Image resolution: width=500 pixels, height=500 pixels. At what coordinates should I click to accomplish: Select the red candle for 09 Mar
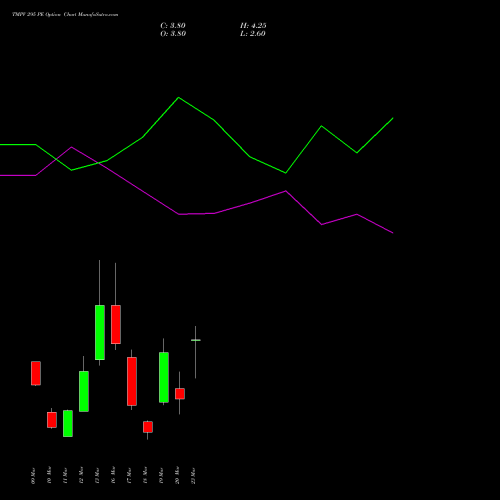[x=36, y=373]
